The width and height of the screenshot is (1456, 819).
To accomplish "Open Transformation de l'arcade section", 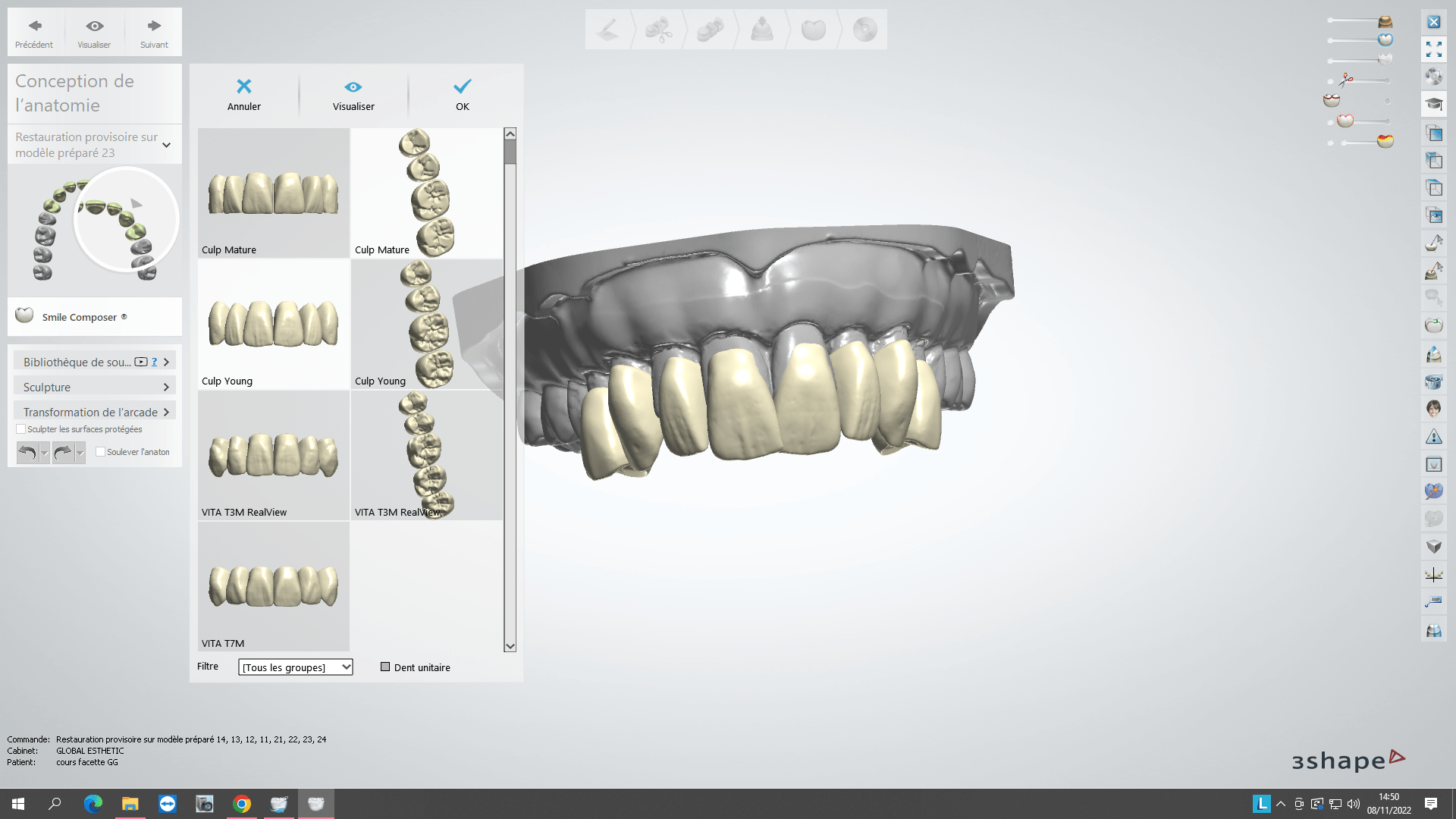I will pyautogui.click(x=95, y=412).
